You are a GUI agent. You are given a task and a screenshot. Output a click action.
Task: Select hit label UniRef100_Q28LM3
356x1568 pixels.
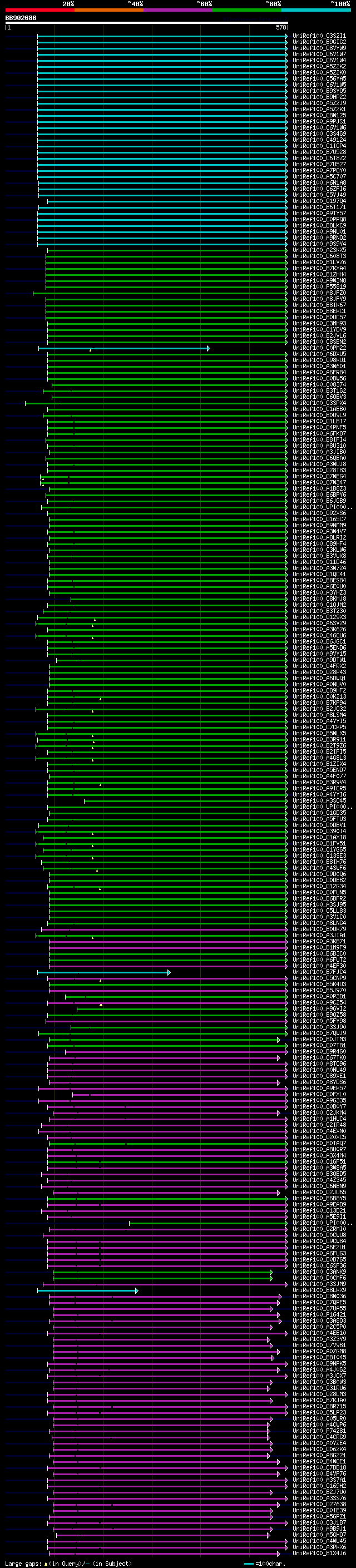pyautogui.click(x=319, y=1394)
